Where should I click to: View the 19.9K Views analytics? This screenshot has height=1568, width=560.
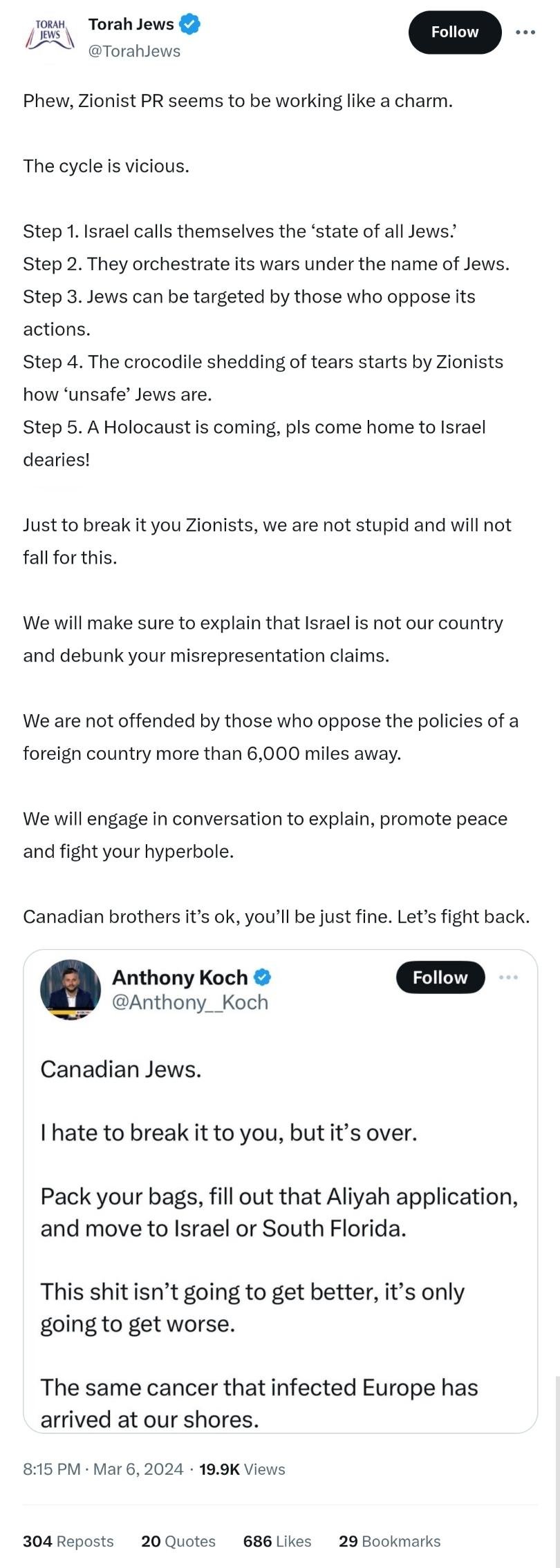[242, 1469]
